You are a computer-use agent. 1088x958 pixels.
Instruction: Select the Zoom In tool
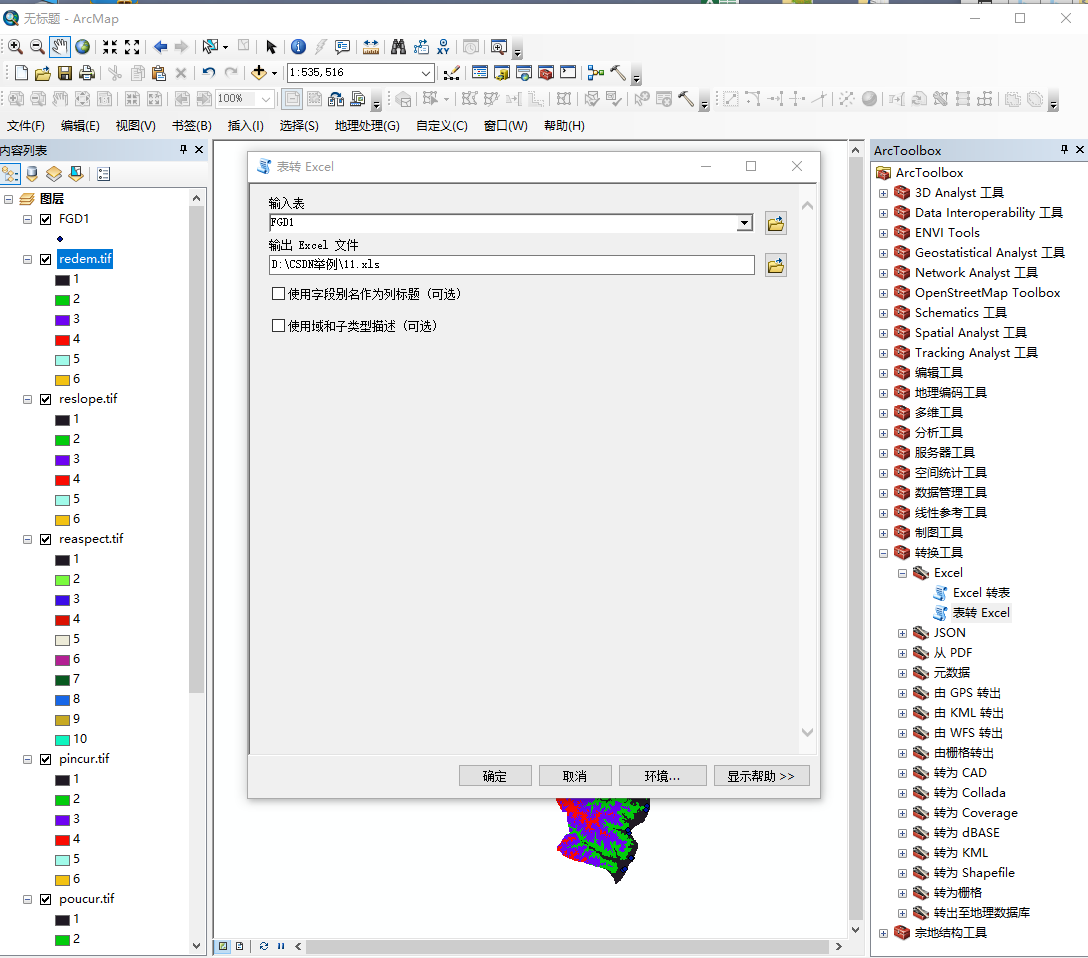click(x=15, y=46)
